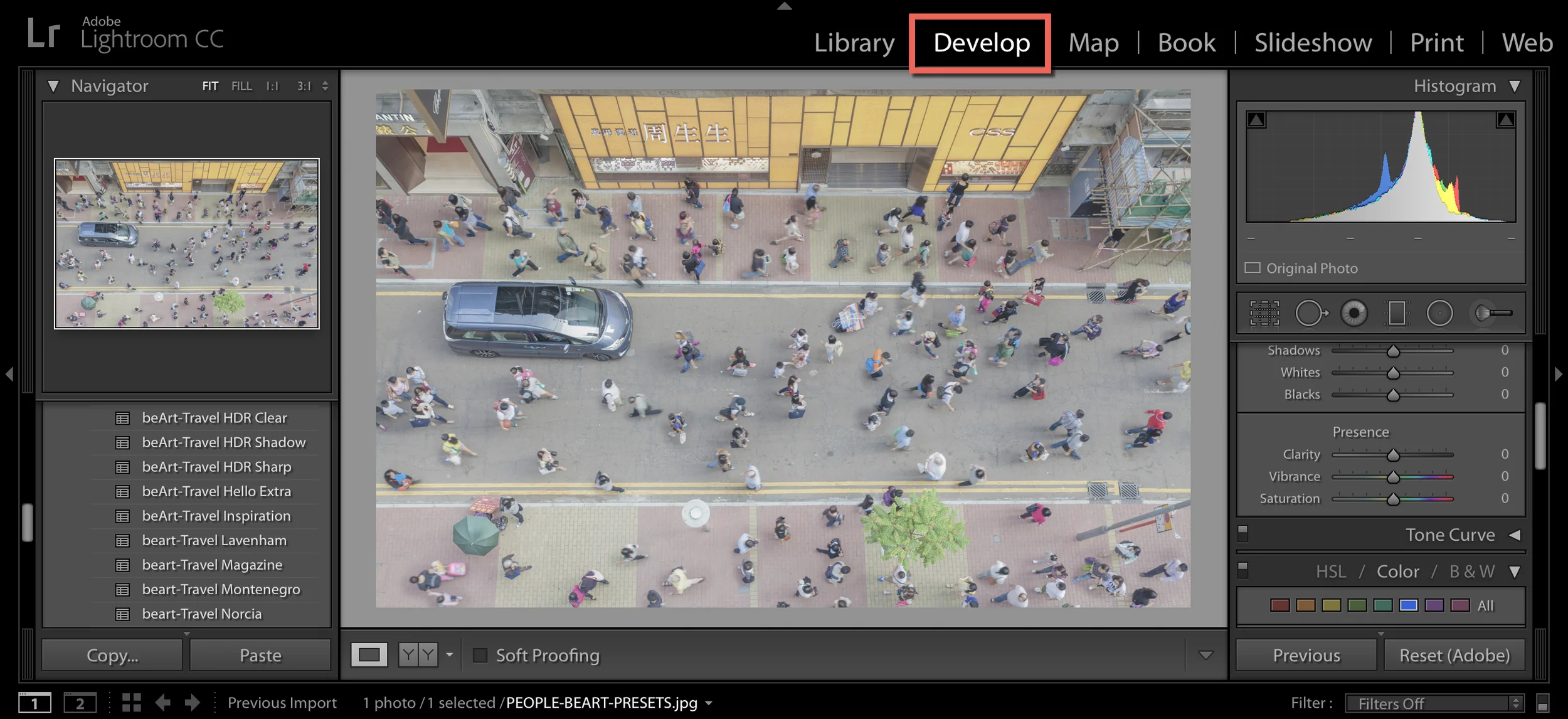Screen dimensions: 1568x719
Task: Select the Spot Removal tool
Action: tap(1310, 313)
